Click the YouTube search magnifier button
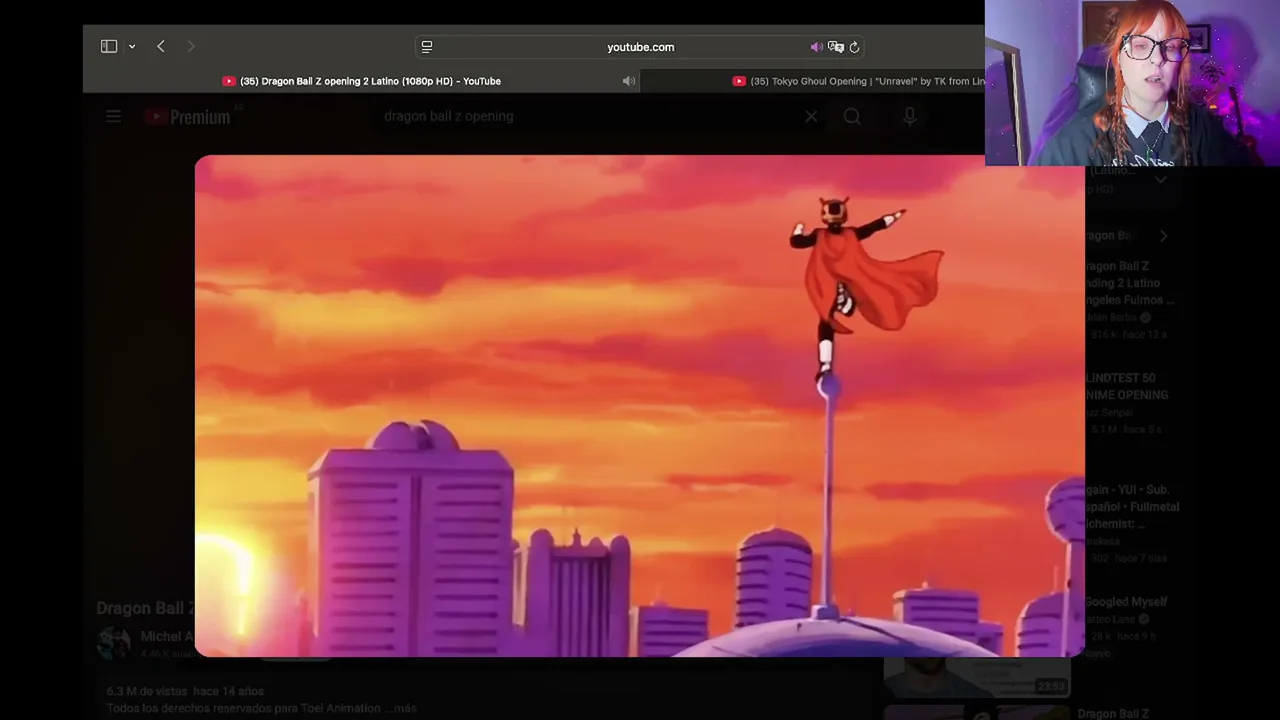The height and width of the screenshot is (720, 1280). coord(852,117)
